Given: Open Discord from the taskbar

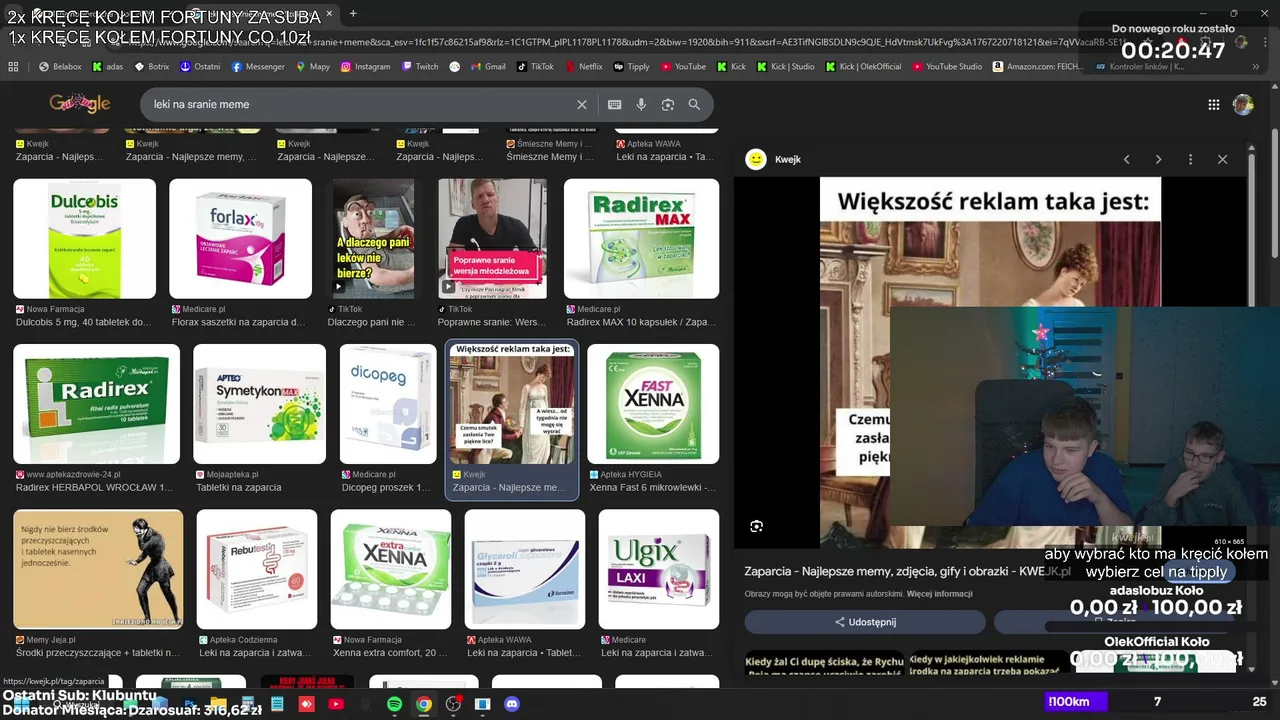Looking at the screenshot, I should [x=512, y=704].
